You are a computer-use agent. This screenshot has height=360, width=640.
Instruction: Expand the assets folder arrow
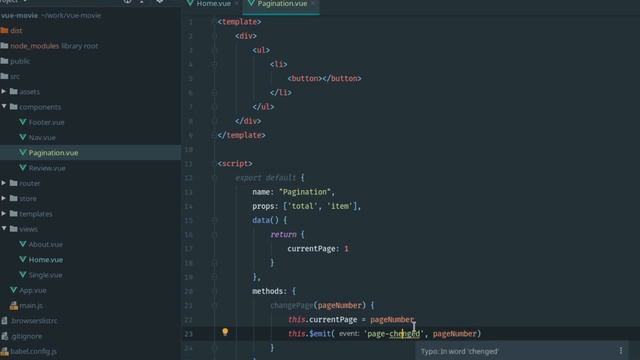[x=4, y=91]
